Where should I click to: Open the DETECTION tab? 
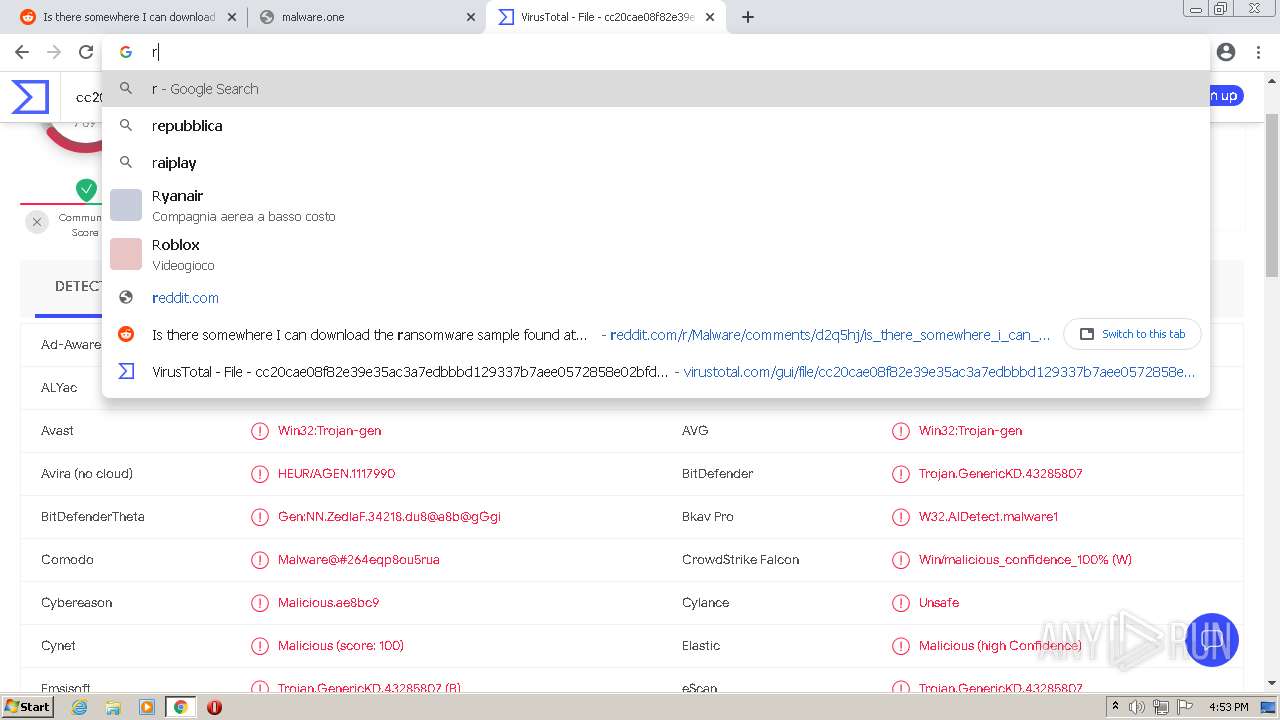[78, 287]
